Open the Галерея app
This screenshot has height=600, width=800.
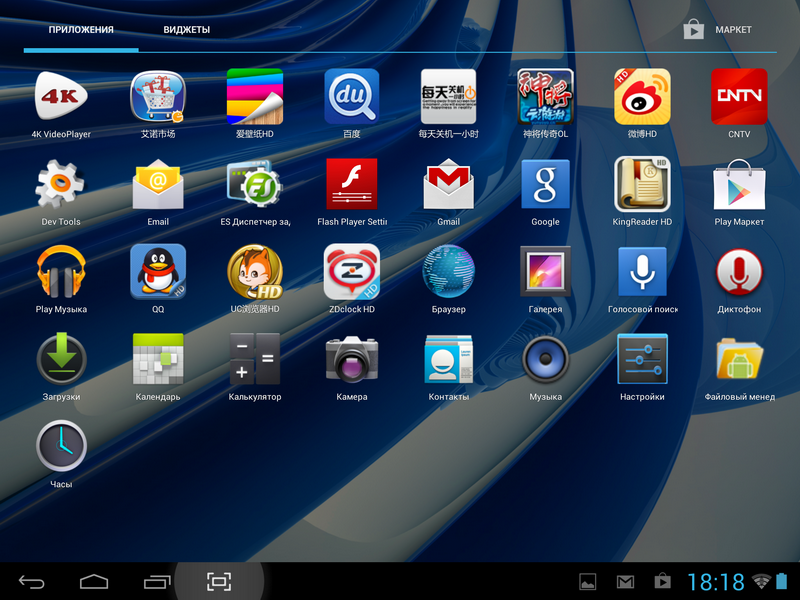[545, 272]
